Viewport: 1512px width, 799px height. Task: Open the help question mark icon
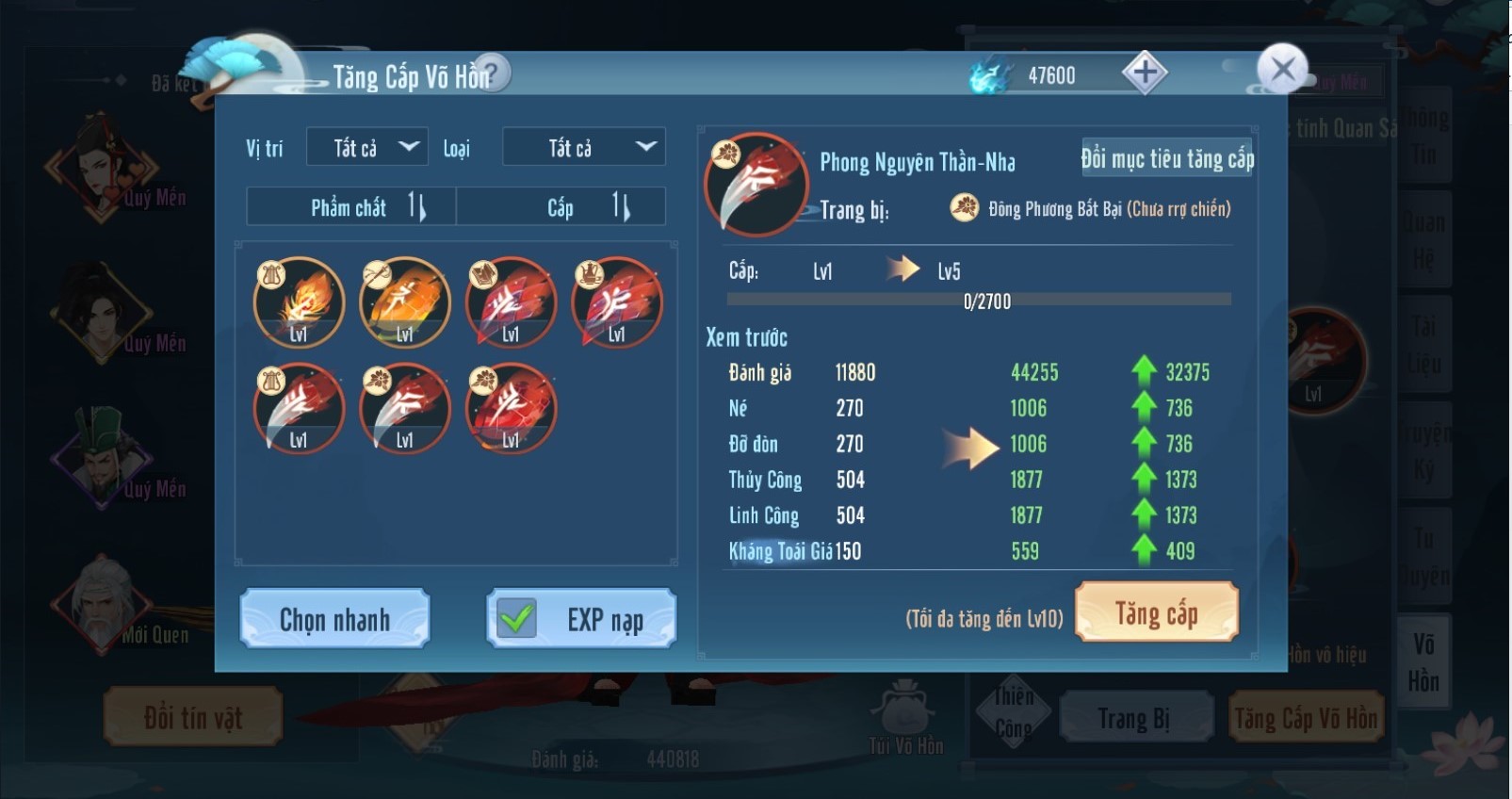(x=491, y=73)
